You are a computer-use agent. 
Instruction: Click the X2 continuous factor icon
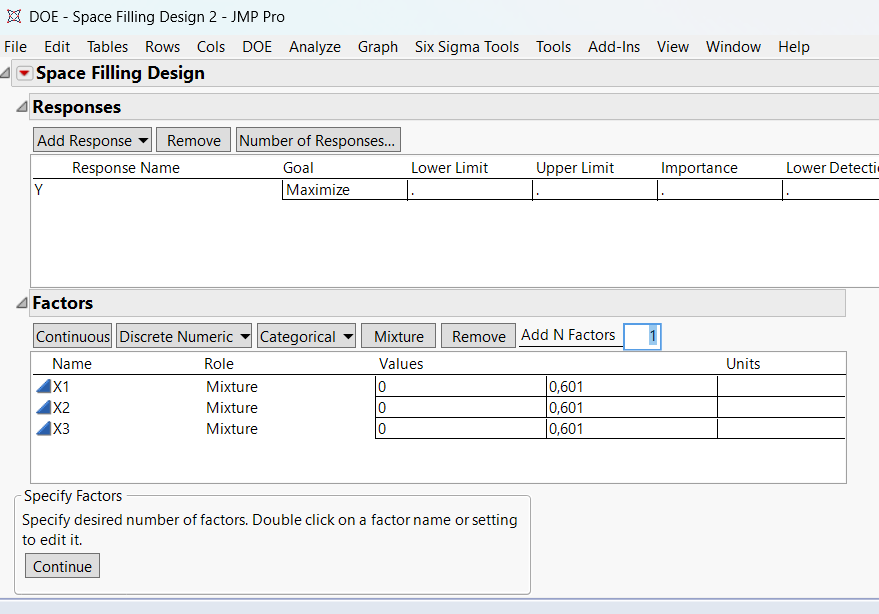[x=43, y=408]
